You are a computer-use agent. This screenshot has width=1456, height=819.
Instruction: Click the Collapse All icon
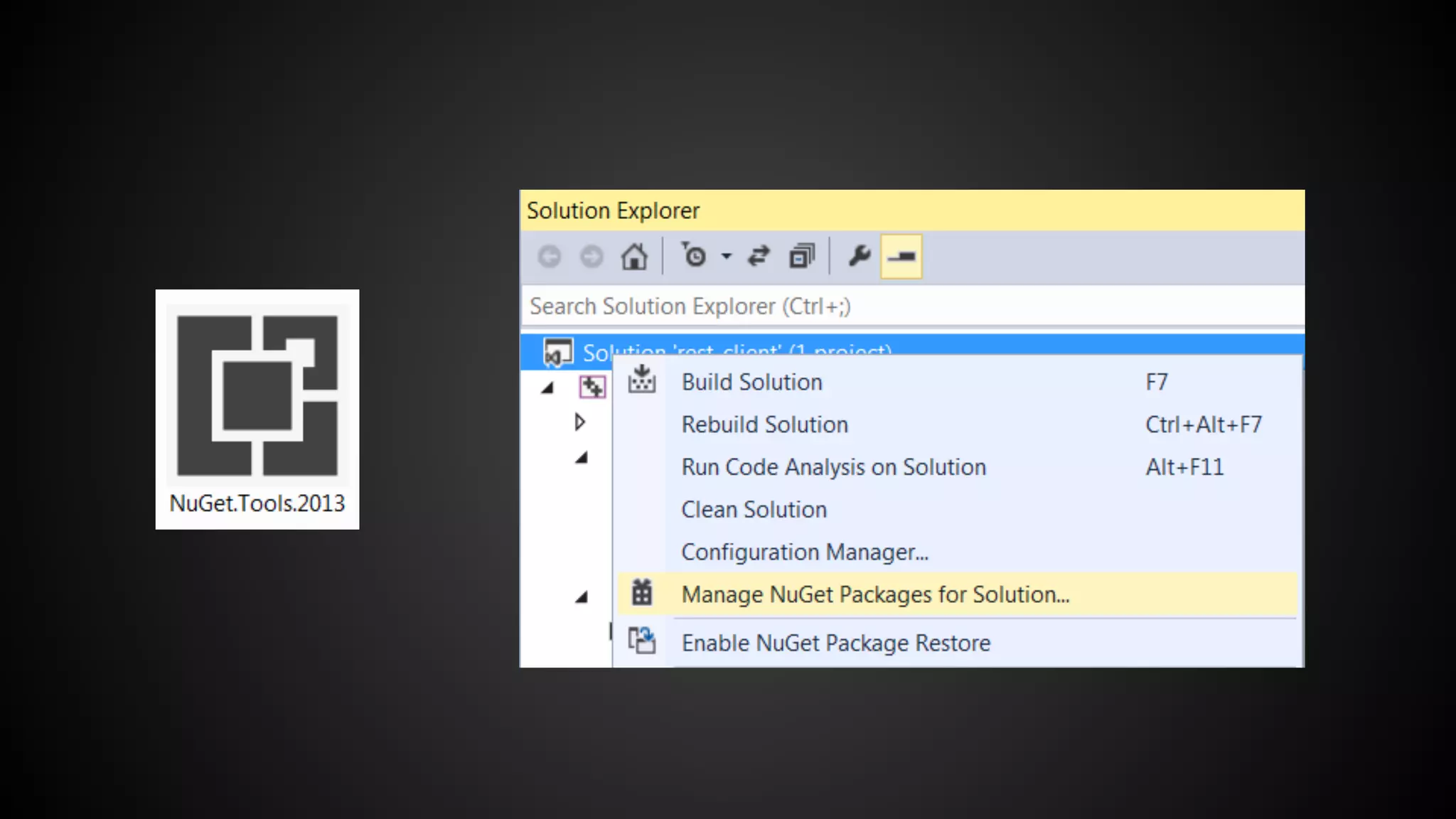pos(802,256)
